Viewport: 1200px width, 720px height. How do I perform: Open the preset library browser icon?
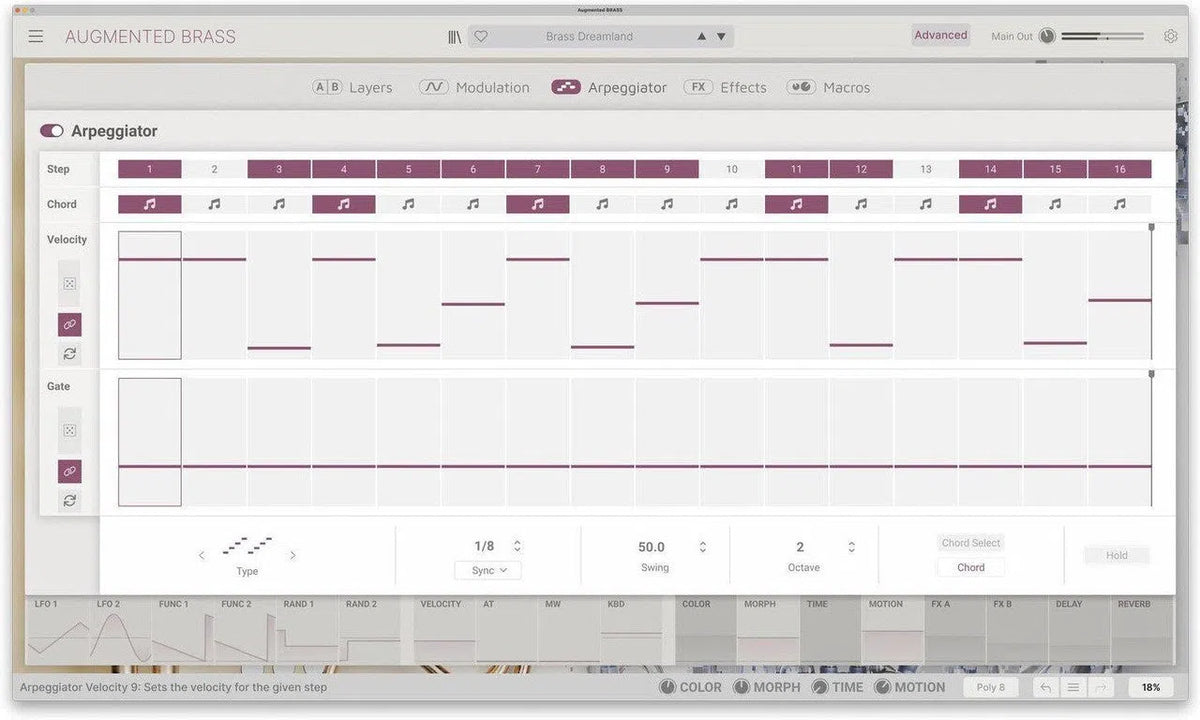click(x=454, y=36)
